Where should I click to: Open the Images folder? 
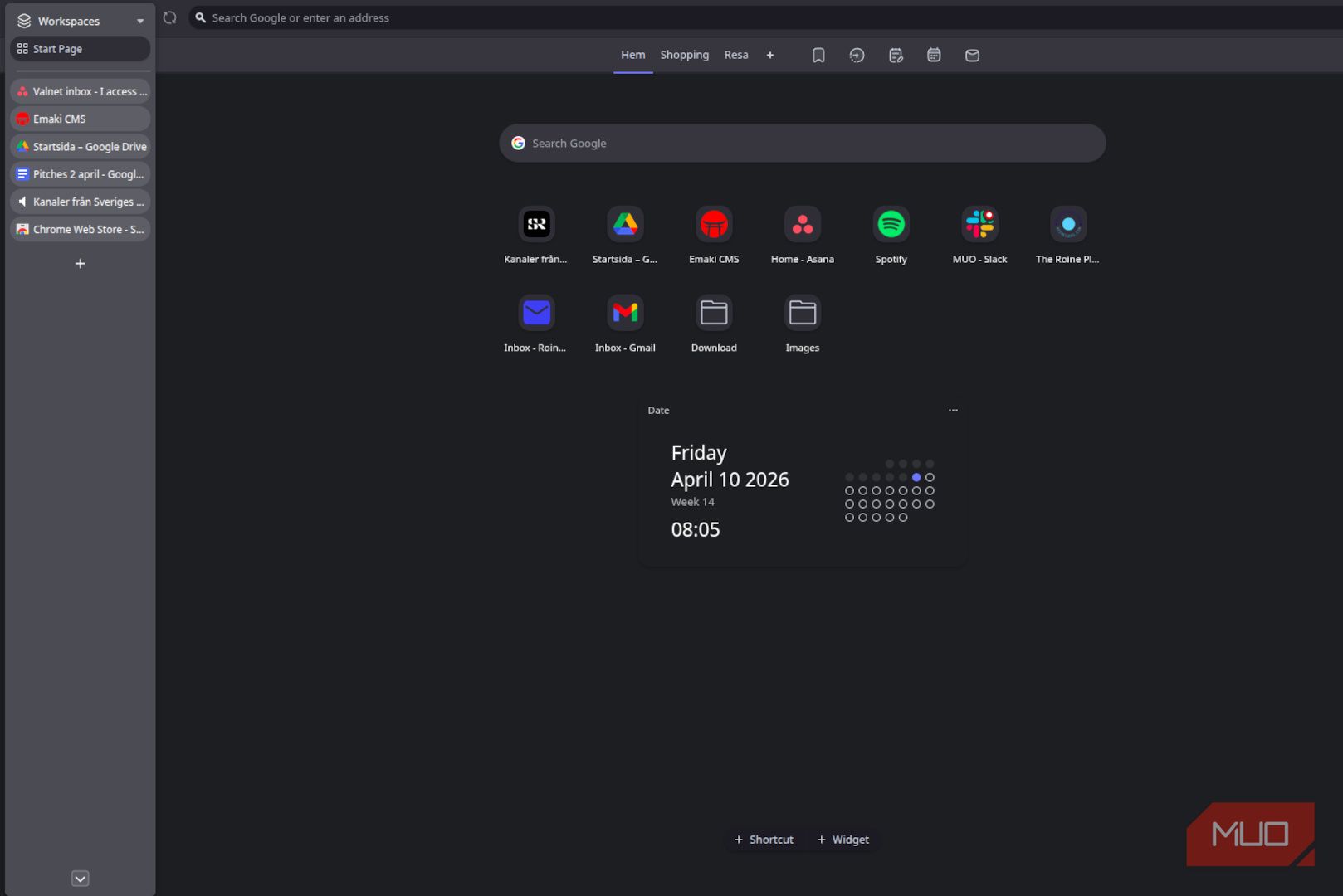point(803,313)
